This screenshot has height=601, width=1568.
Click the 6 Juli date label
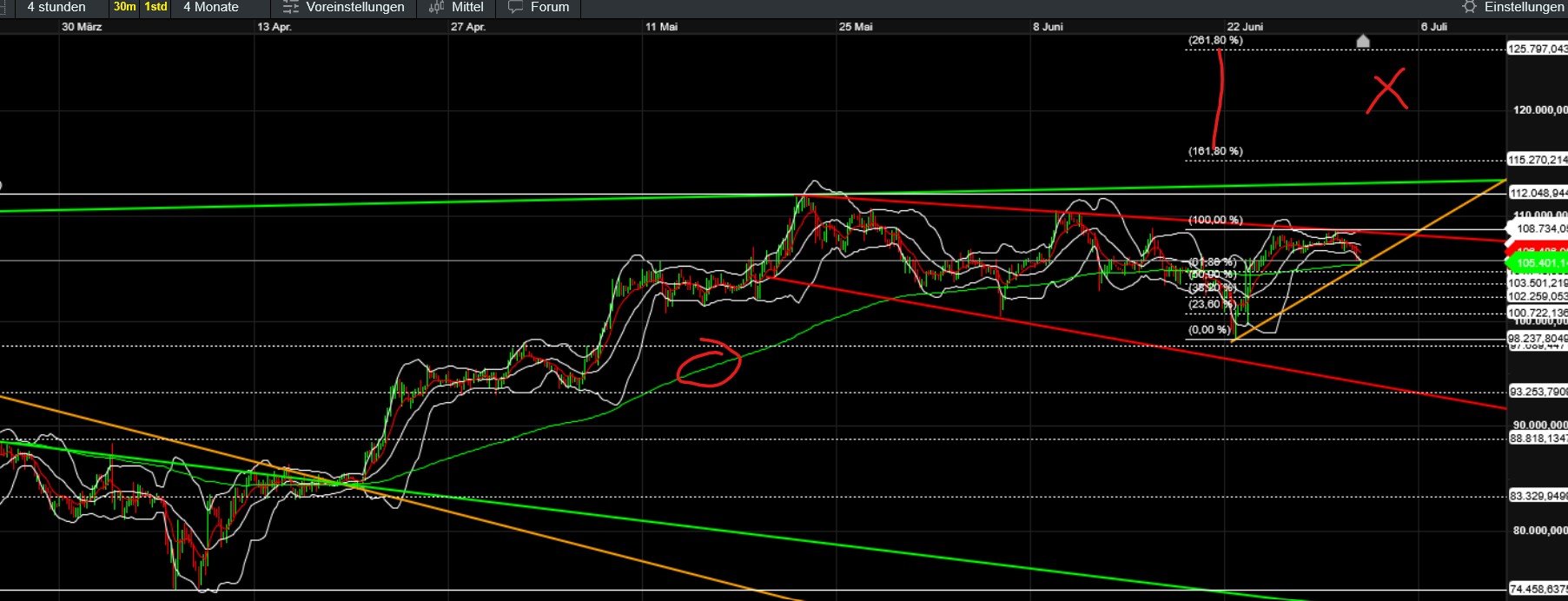click(1434, 27)
